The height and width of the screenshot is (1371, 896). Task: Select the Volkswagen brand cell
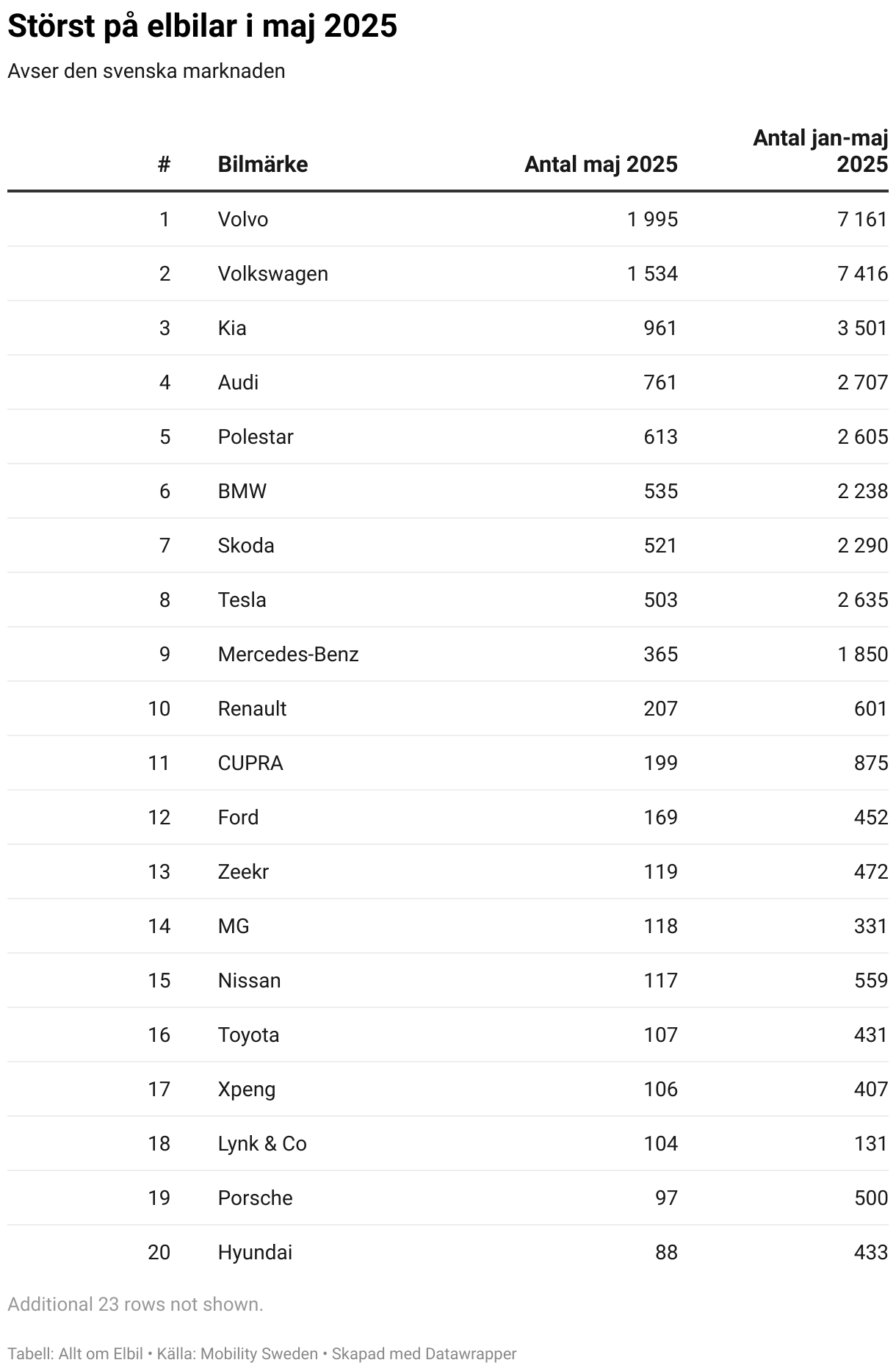(x=272, y=273)
